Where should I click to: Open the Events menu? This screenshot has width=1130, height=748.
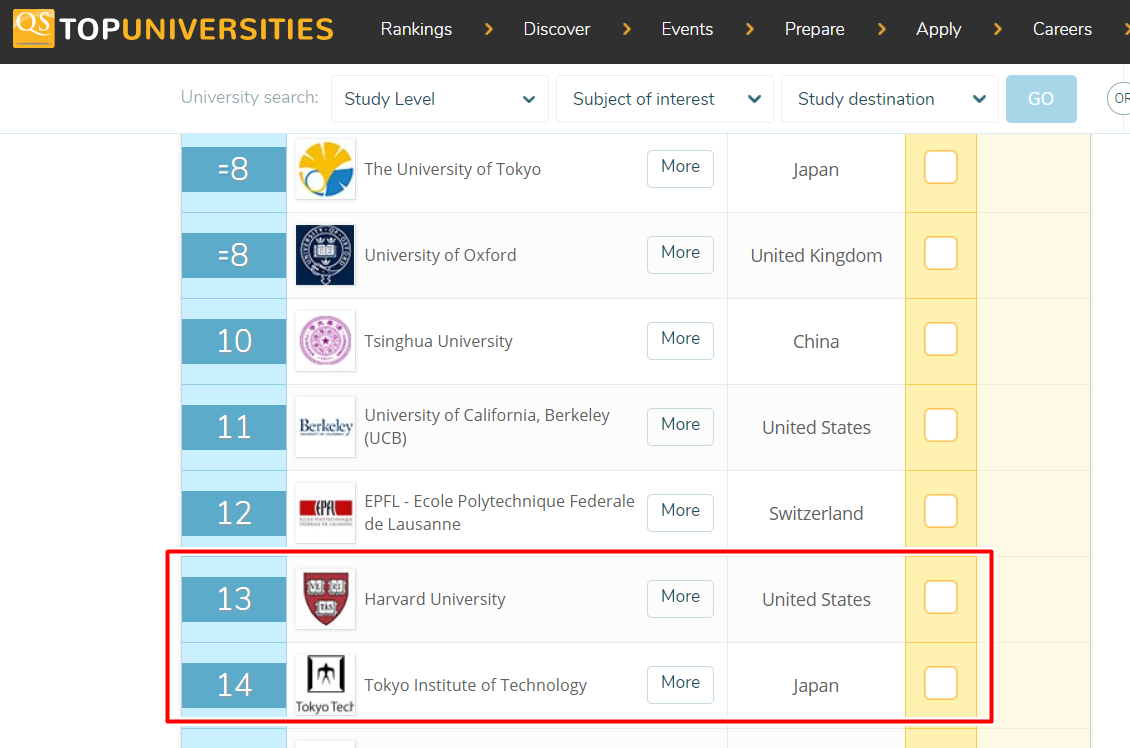[x=687, y=29]
